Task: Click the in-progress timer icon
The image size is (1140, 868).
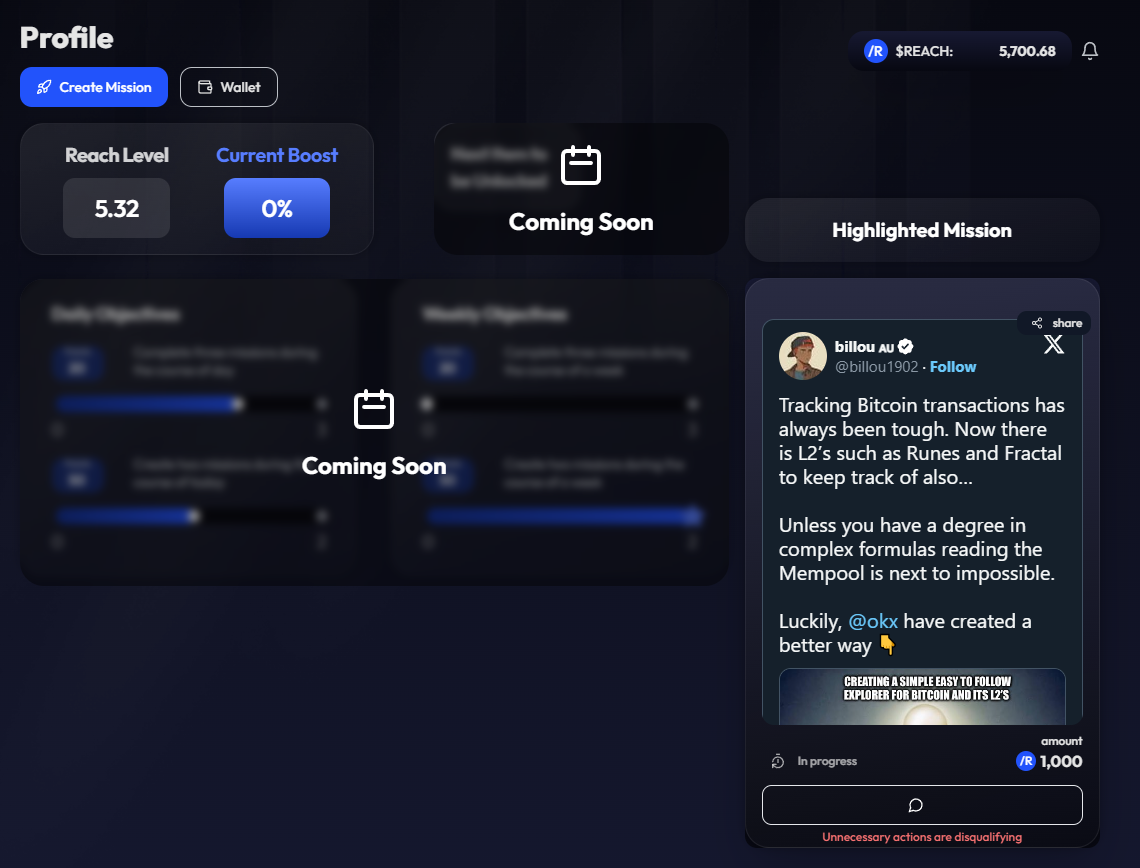Action: [x=778, y=761]
